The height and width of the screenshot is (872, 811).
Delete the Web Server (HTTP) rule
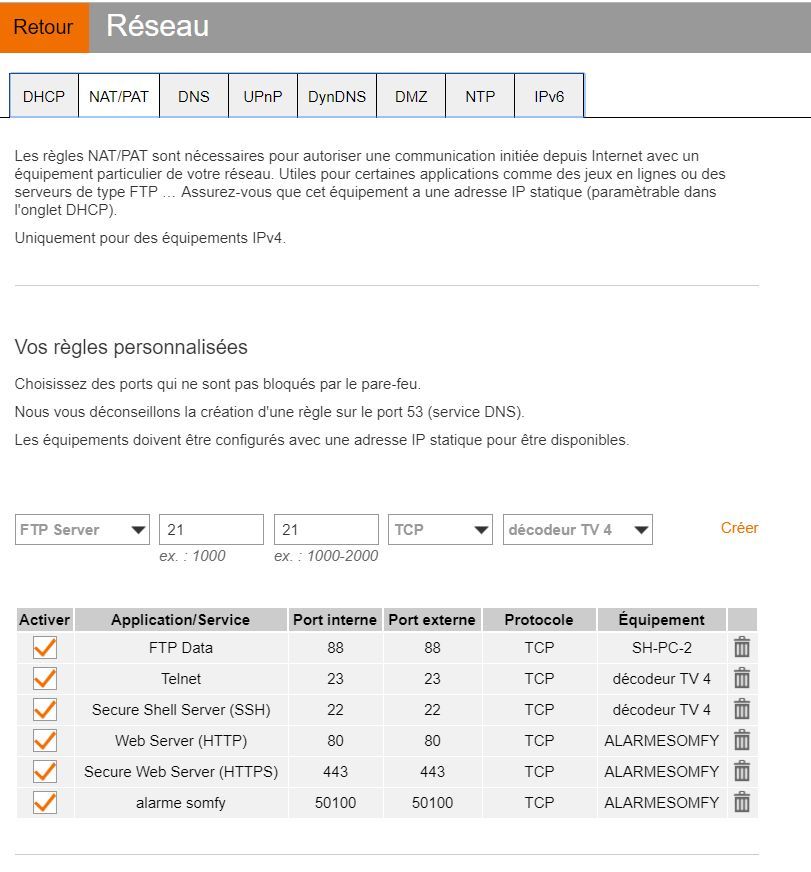742,741
